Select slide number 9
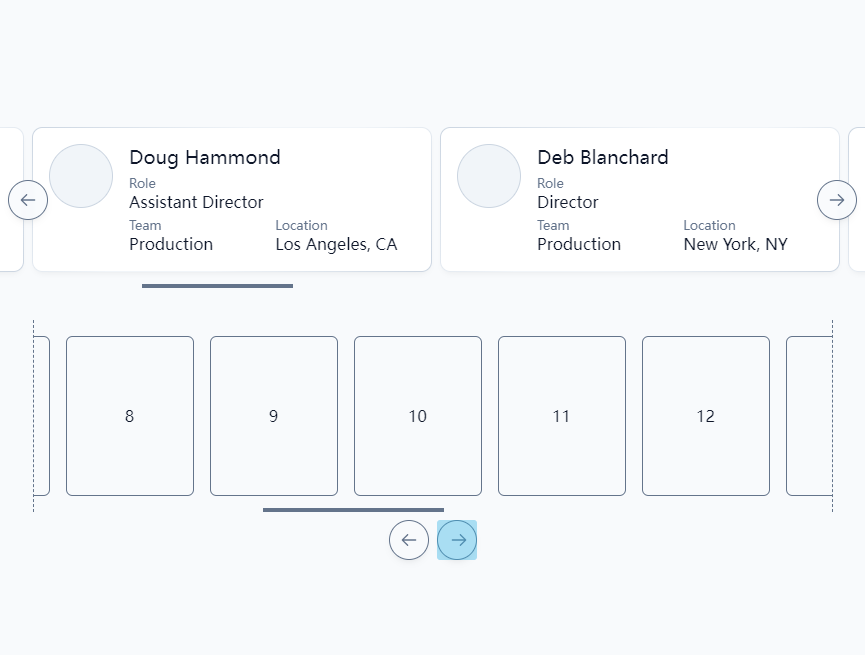This screenshot has height=655, width=865. click(274, 416)
